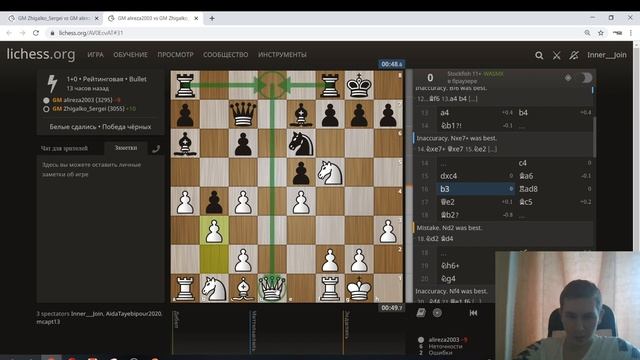The width and height of the screenshot is (640, 360).
Task: Toggle the engine menu diamond icon
Action: 568,78
